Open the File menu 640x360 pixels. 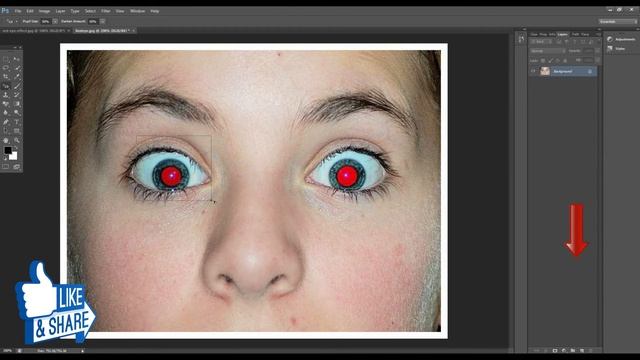pos(18,11)
